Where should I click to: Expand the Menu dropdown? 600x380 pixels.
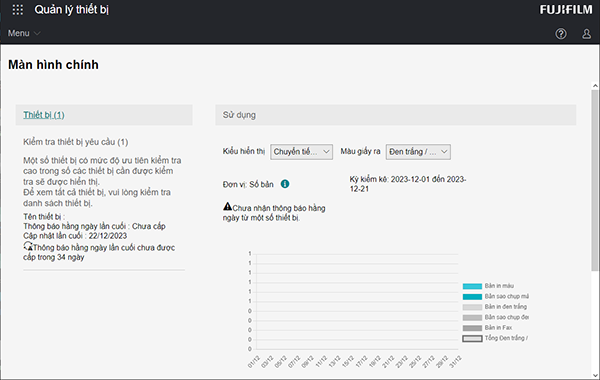pos(24,33)
